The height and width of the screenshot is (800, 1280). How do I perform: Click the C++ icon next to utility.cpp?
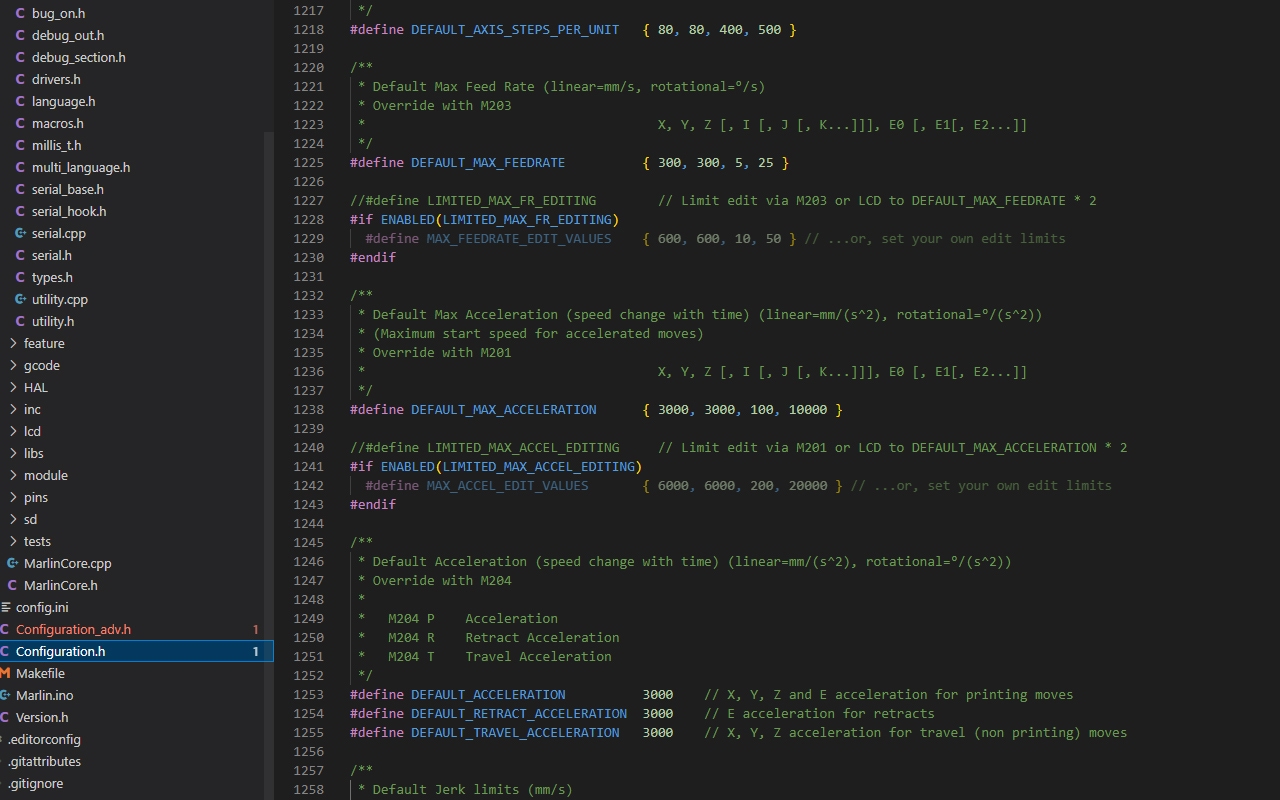point(20,299)
